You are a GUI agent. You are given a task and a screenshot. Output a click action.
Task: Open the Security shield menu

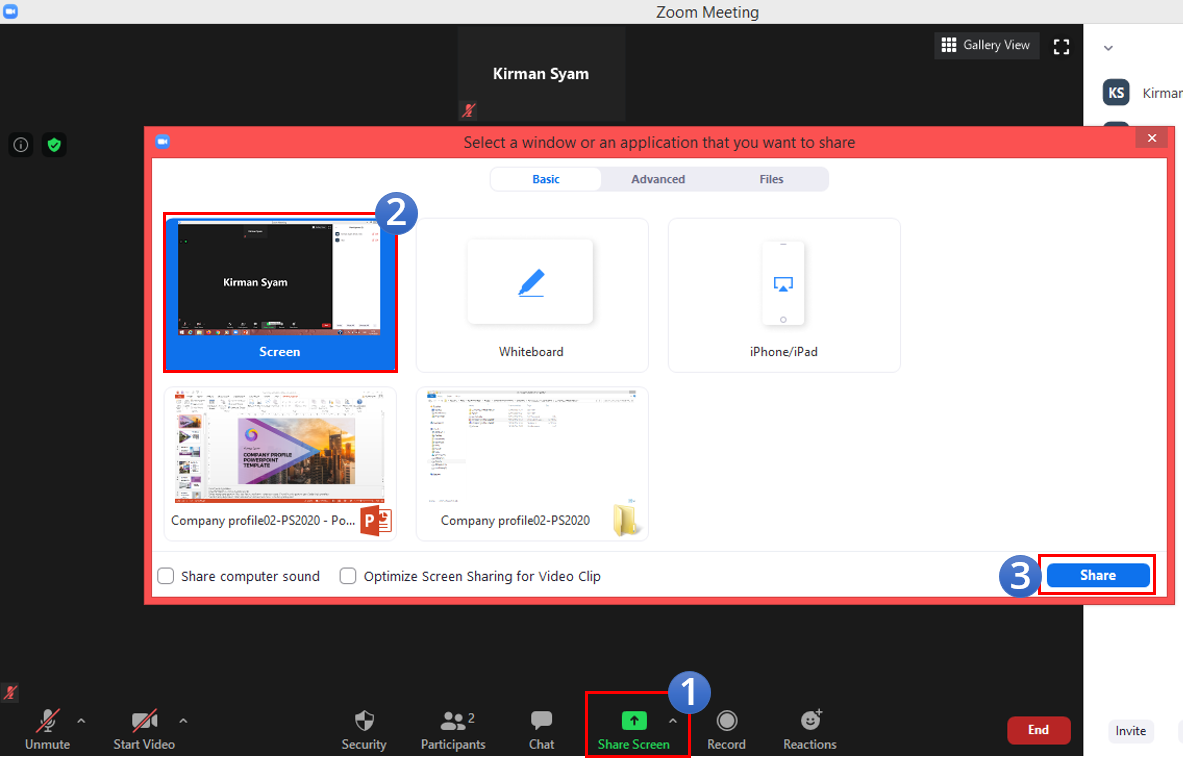[364, 729]
